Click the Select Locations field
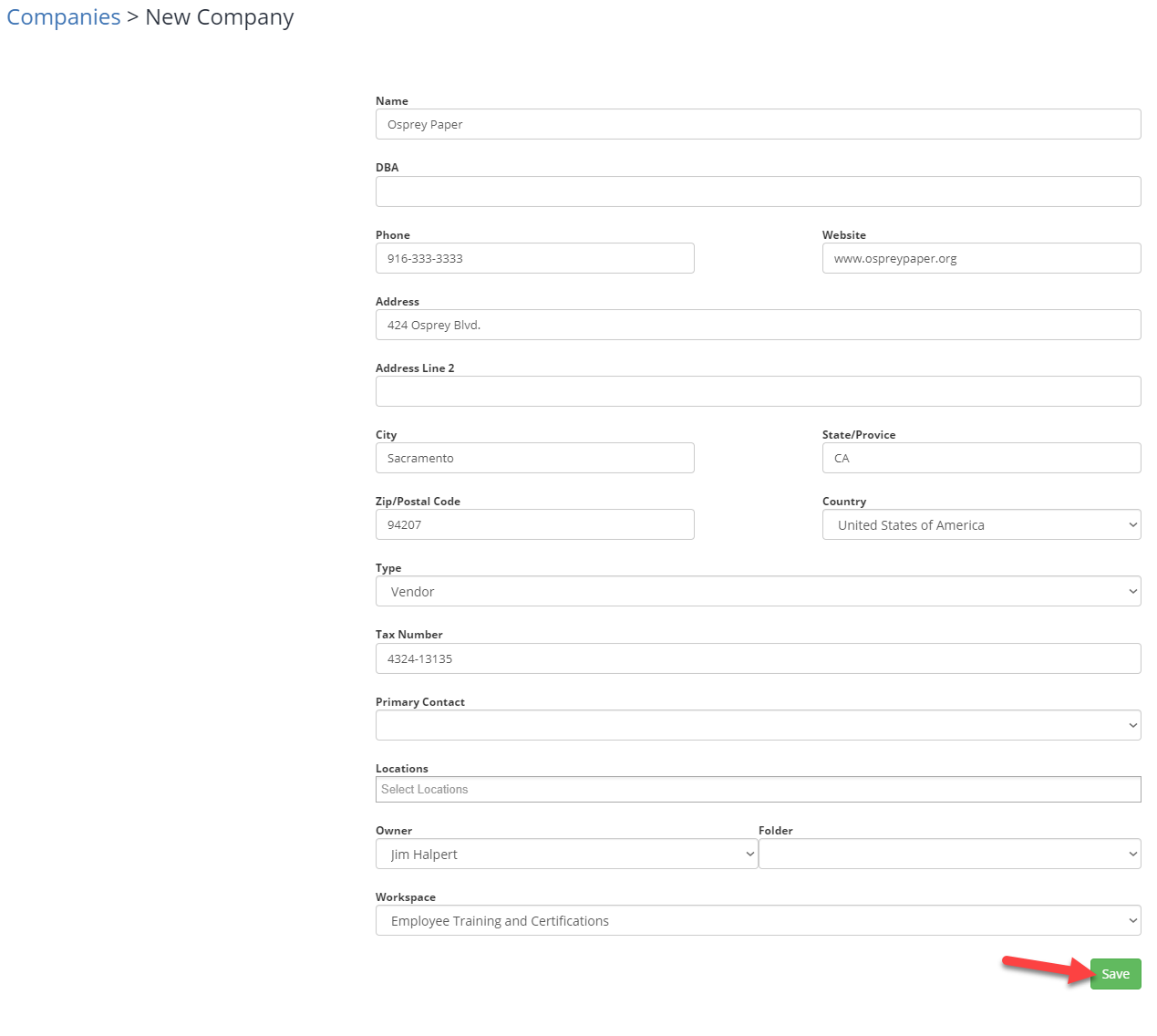Screen dimensions: 1157x1036 pos(758,790)
